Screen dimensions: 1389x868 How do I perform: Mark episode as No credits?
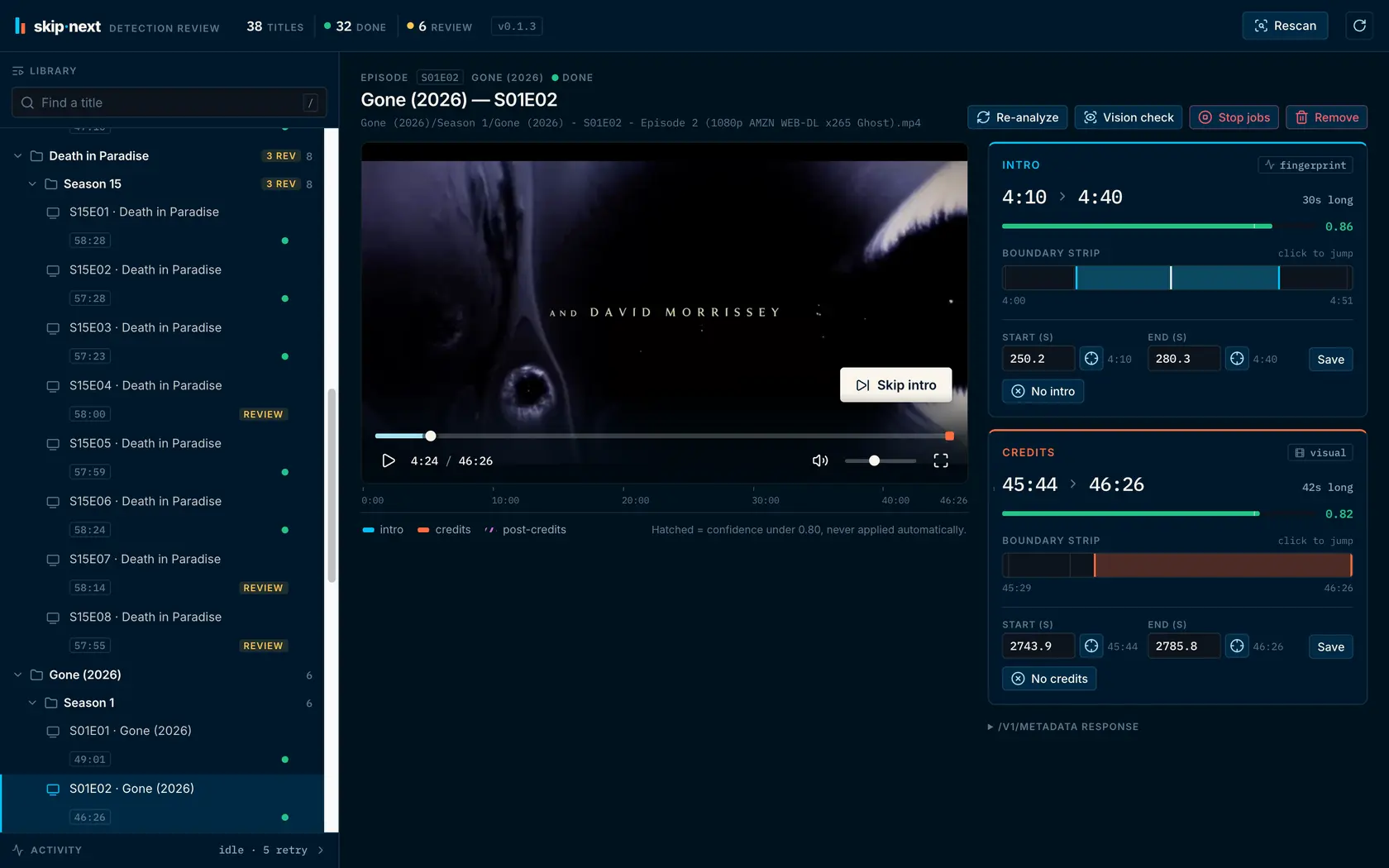point(1049,679)
